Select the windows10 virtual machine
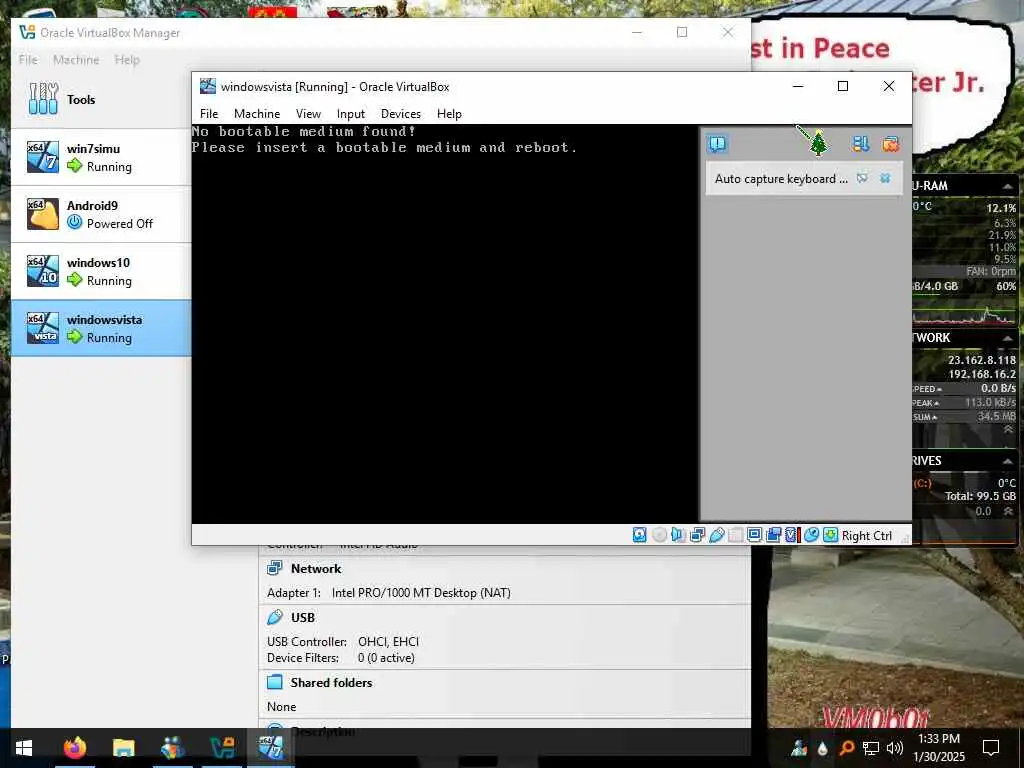Screen dimensions: 1024x768 pyautogui.click(x=101, y=271)
